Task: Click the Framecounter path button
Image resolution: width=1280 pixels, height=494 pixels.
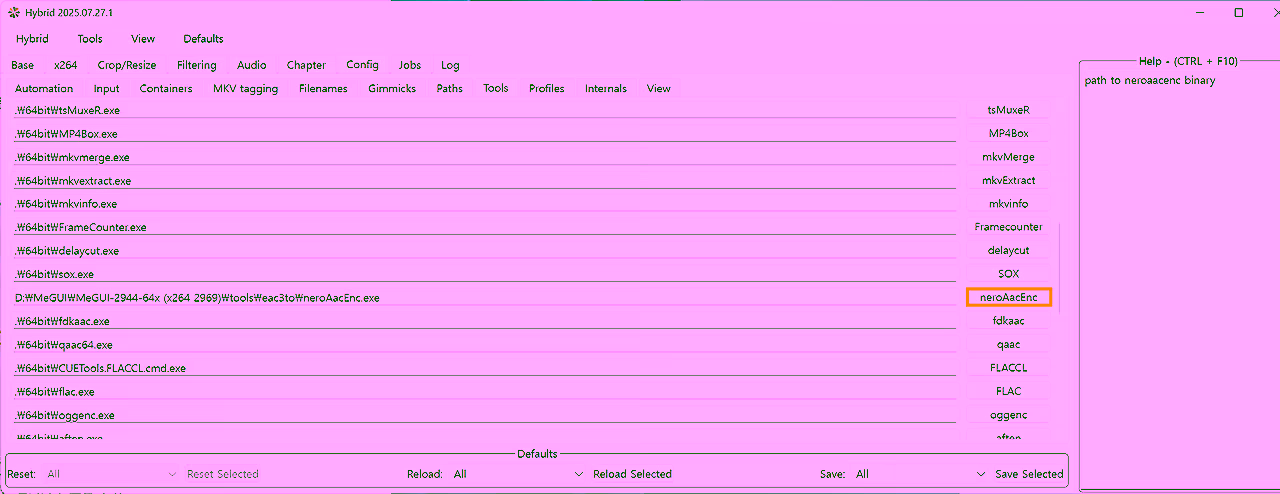Action: [x=1008, y=227]
